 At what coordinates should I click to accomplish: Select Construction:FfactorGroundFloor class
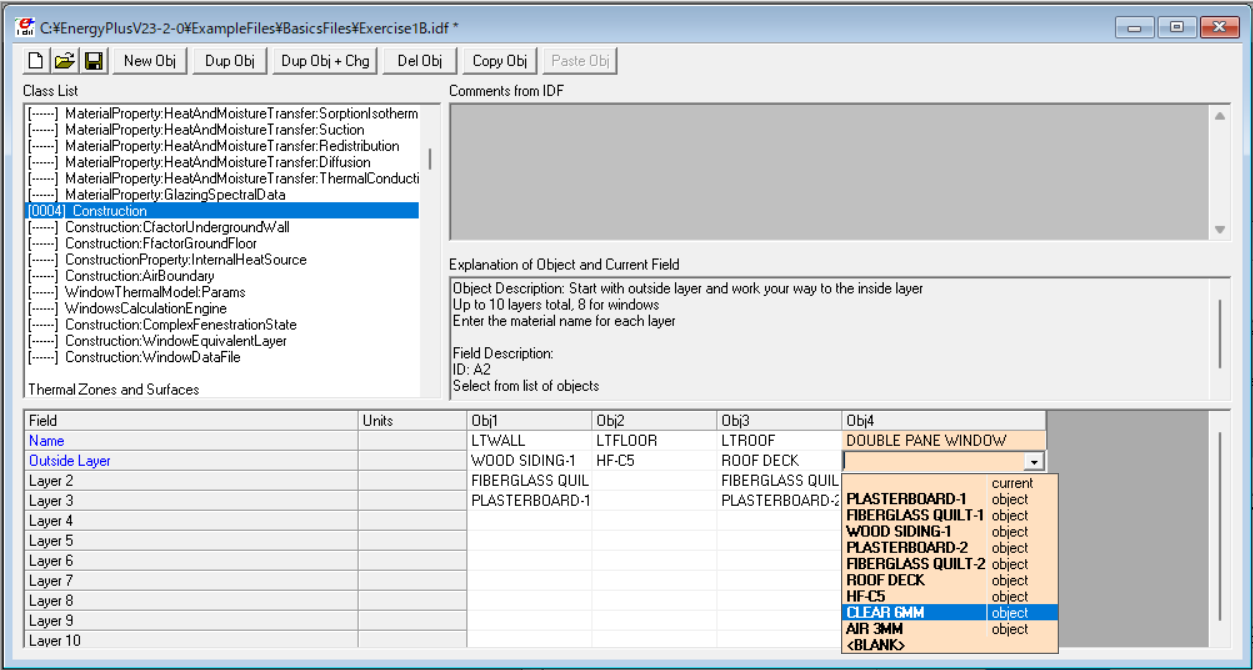(222, 243)
